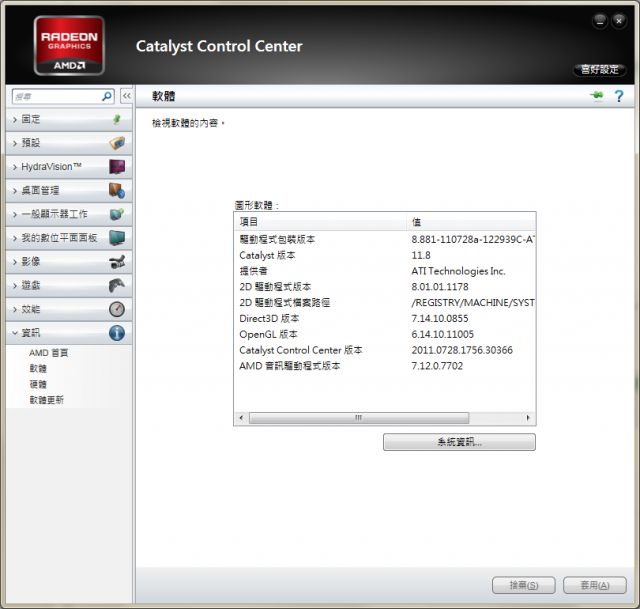Minimize the Catalyst Control Center window
640x609 pixels.
click(600, 21)
